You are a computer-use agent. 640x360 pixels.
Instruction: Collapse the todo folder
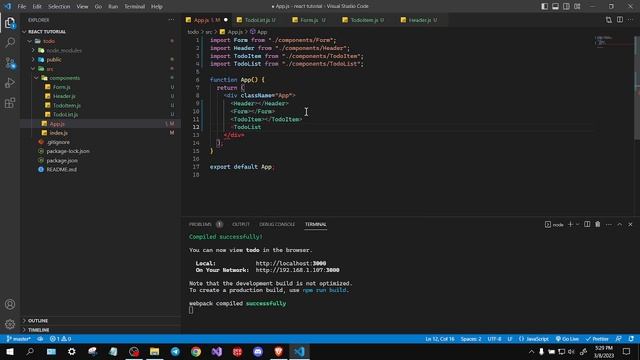point(30,41)
